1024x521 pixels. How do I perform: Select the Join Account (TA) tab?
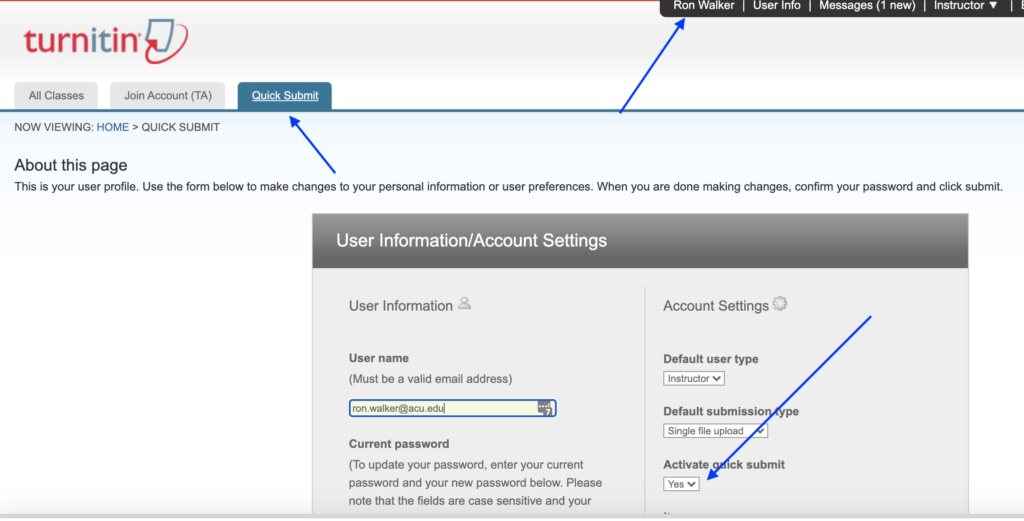pos(169,96)
